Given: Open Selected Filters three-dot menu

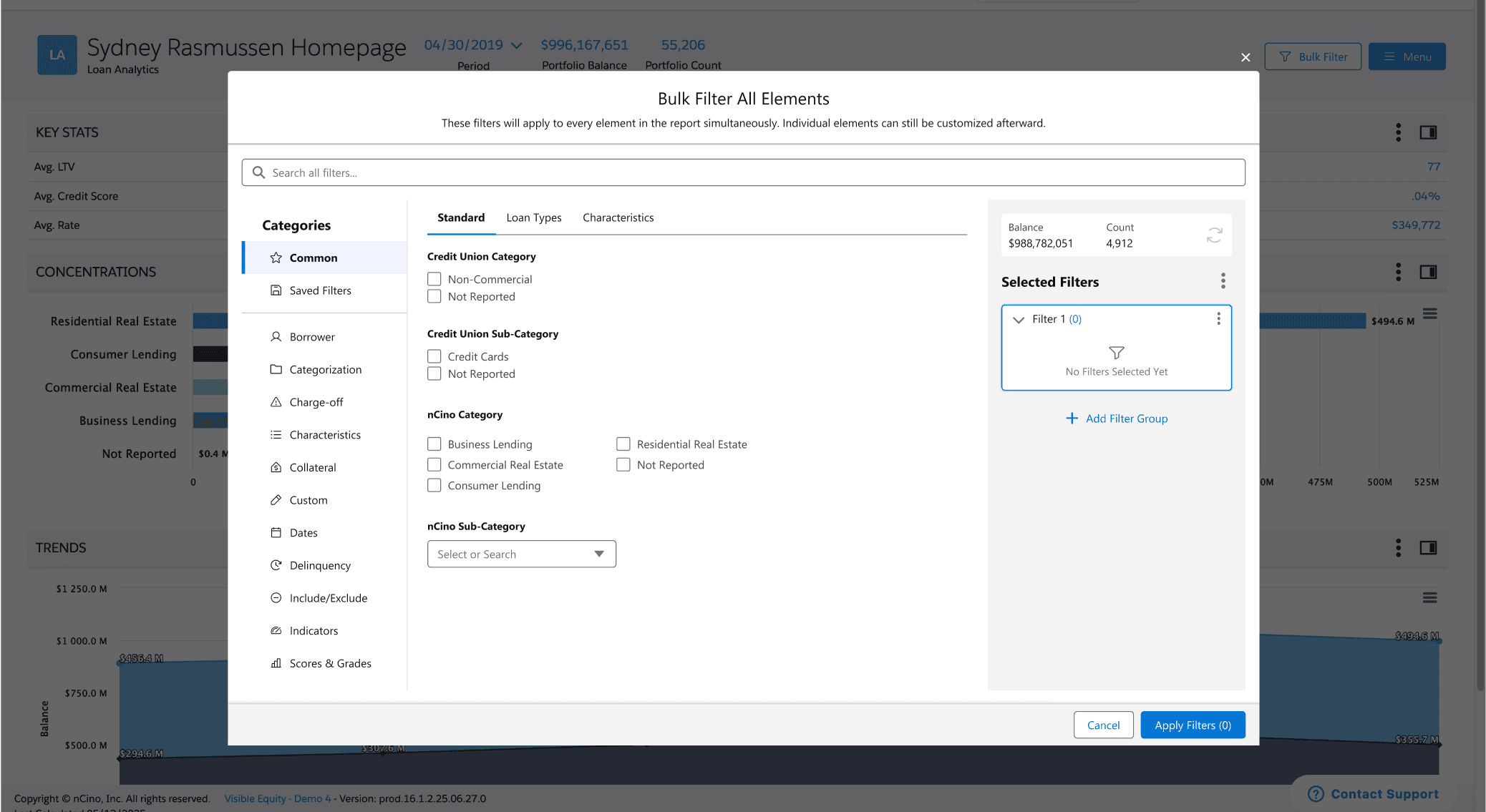Looking at the screenshot, I should coord(1223,281).
